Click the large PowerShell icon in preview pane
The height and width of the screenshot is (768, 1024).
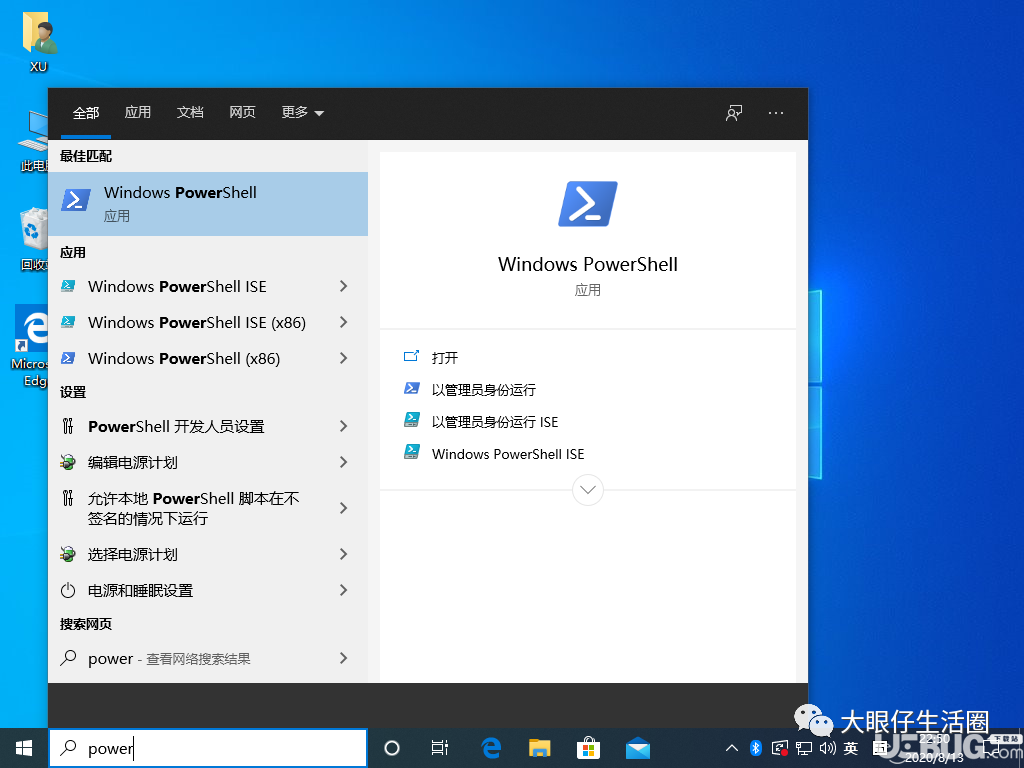point(587,204)
